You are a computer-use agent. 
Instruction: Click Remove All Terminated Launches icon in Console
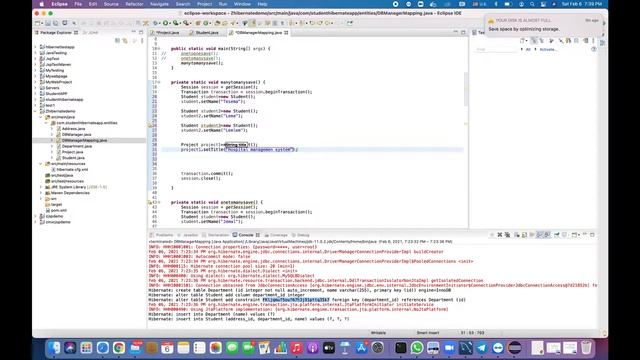click(x=507, y=235)
